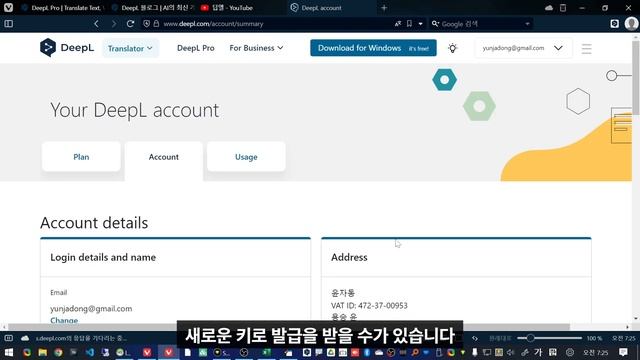Viewport: 640px width, 360px height.
Task: Open a new tab with the plus button
Action: [x=384, y=8]
